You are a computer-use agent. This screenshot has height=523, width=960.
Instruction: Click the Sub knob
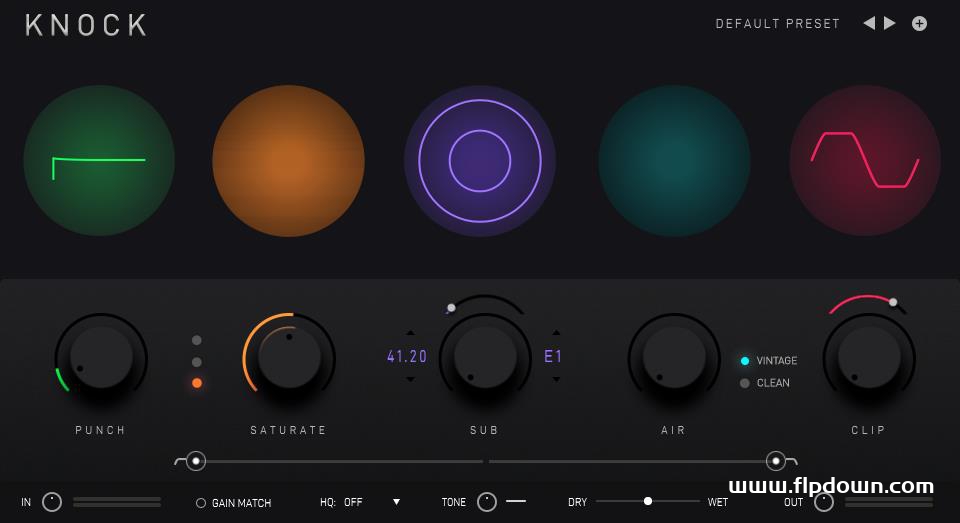coord(485,358)
